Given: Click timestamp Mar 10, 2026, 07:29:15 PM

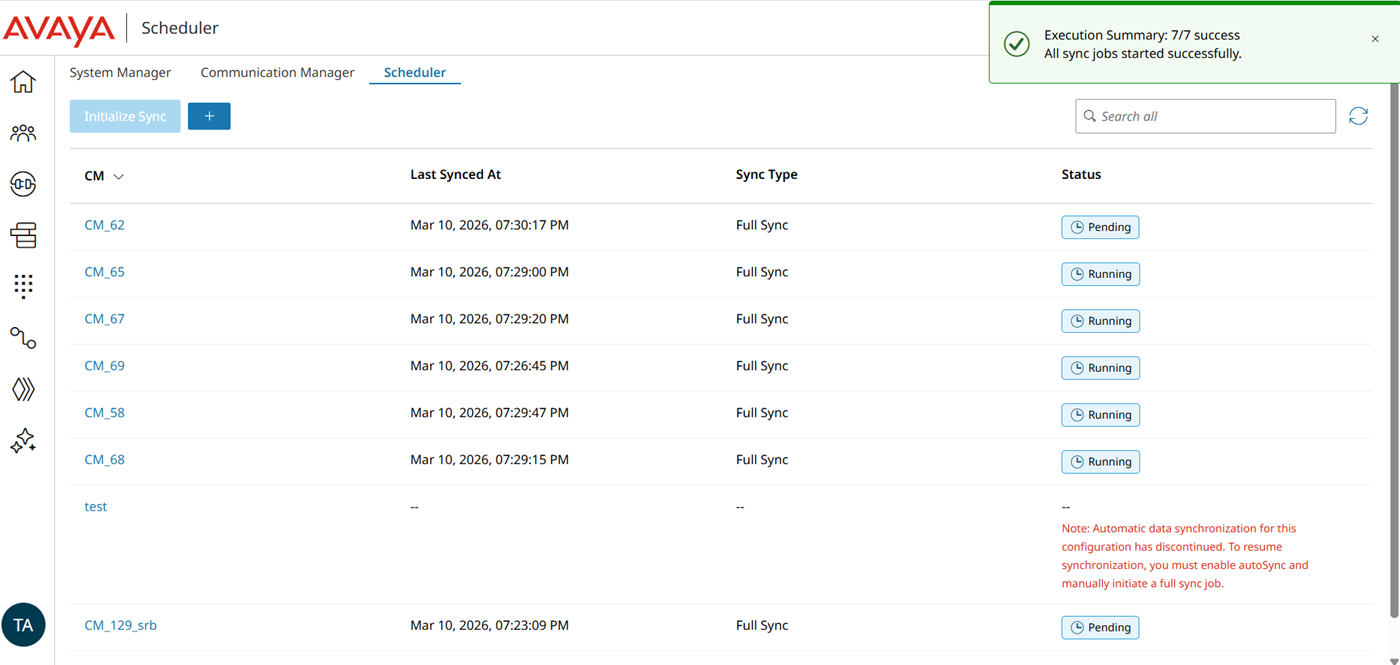Looking at the screenshot, I should 489,460.
